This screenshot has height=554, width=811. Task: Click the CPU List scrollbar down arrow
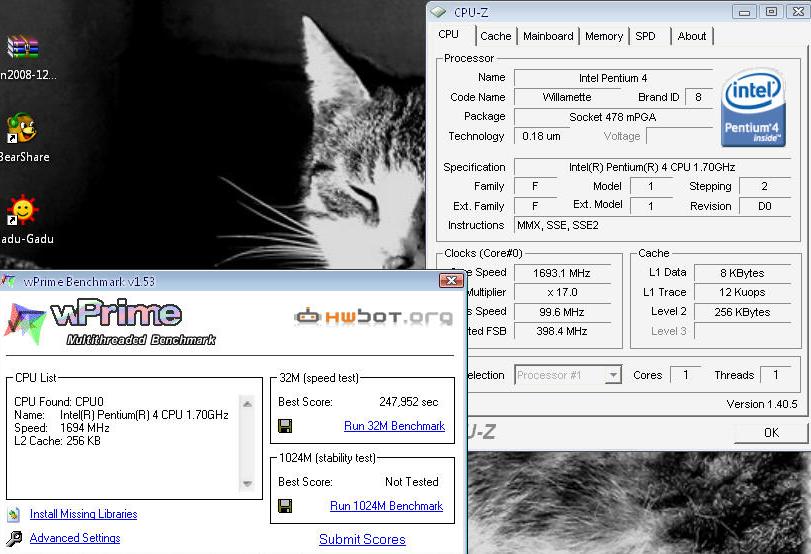point(247,484)
